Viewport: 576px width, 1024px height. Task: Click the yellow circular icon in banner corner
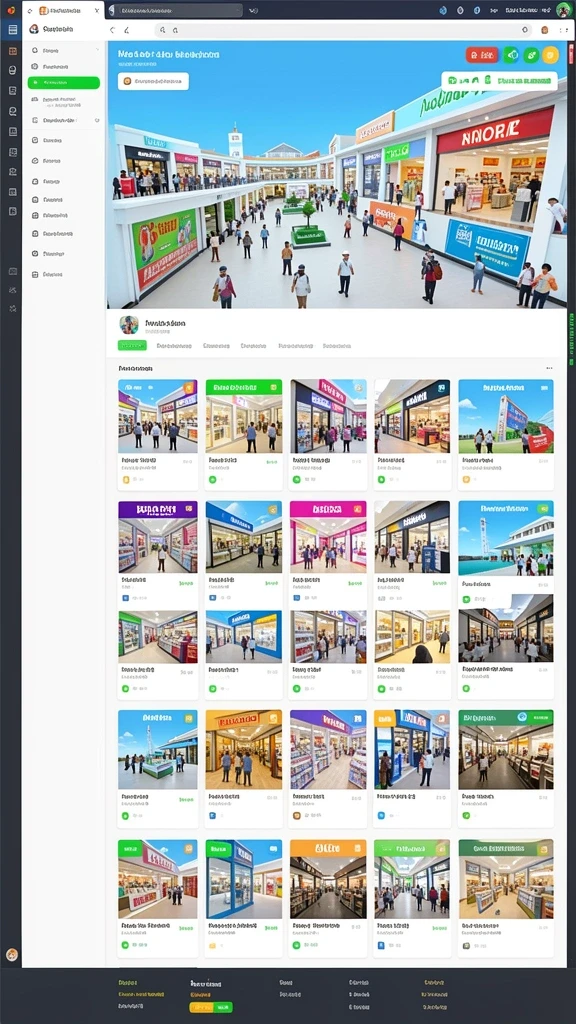coord(551,56)
